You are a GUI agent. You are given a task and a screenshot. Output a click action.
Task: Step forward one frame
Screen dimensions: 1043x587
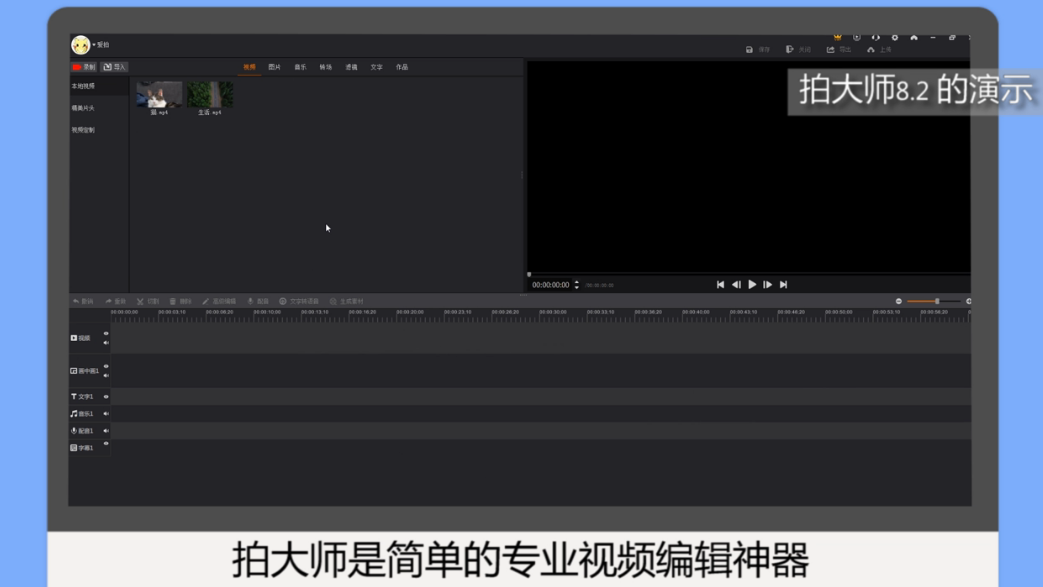point(768,285)
